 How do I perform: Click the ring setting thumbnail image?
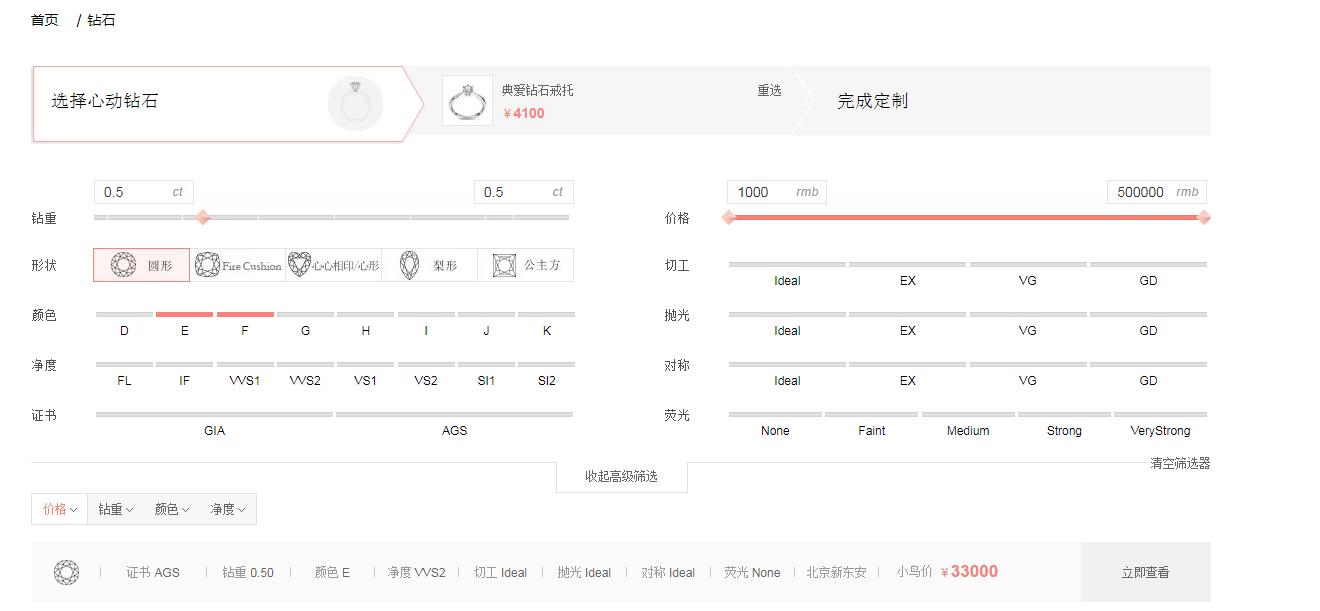pyautogui.click(x=467, y=101)
